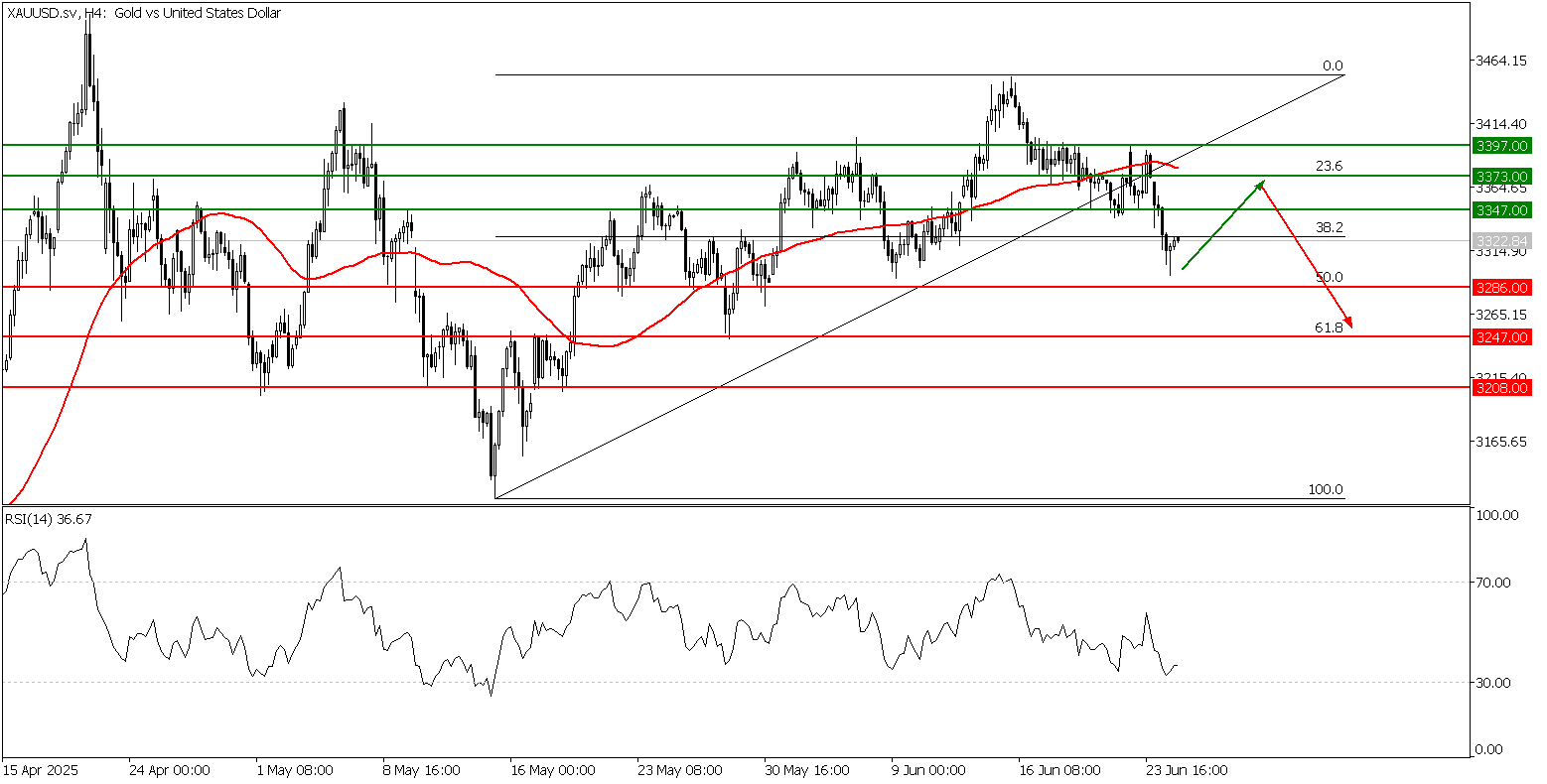Click the 70.00 RSI axis label
The image size is (1547, 784).
point(1496,583)
